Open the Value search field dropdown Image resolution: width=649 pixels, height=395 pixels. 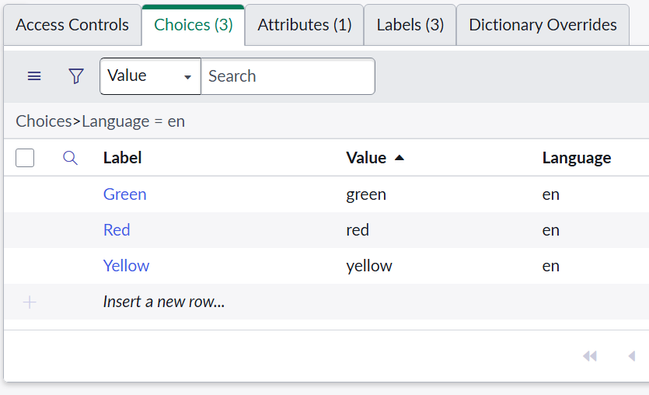[150, 76]
